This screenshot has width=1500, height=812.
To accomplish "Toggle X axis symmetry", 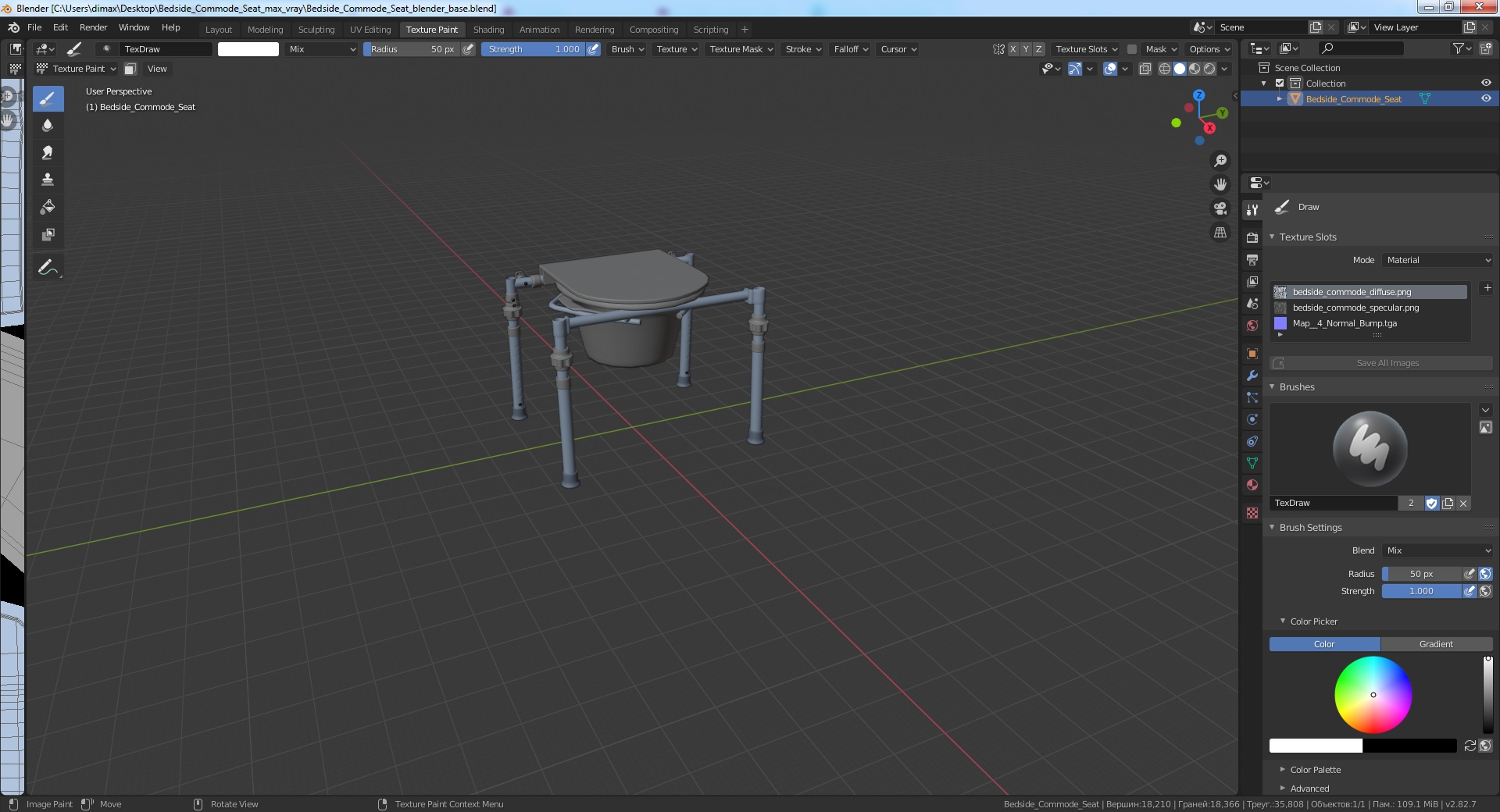I will pyautogui.click(x=1013, y=49).
